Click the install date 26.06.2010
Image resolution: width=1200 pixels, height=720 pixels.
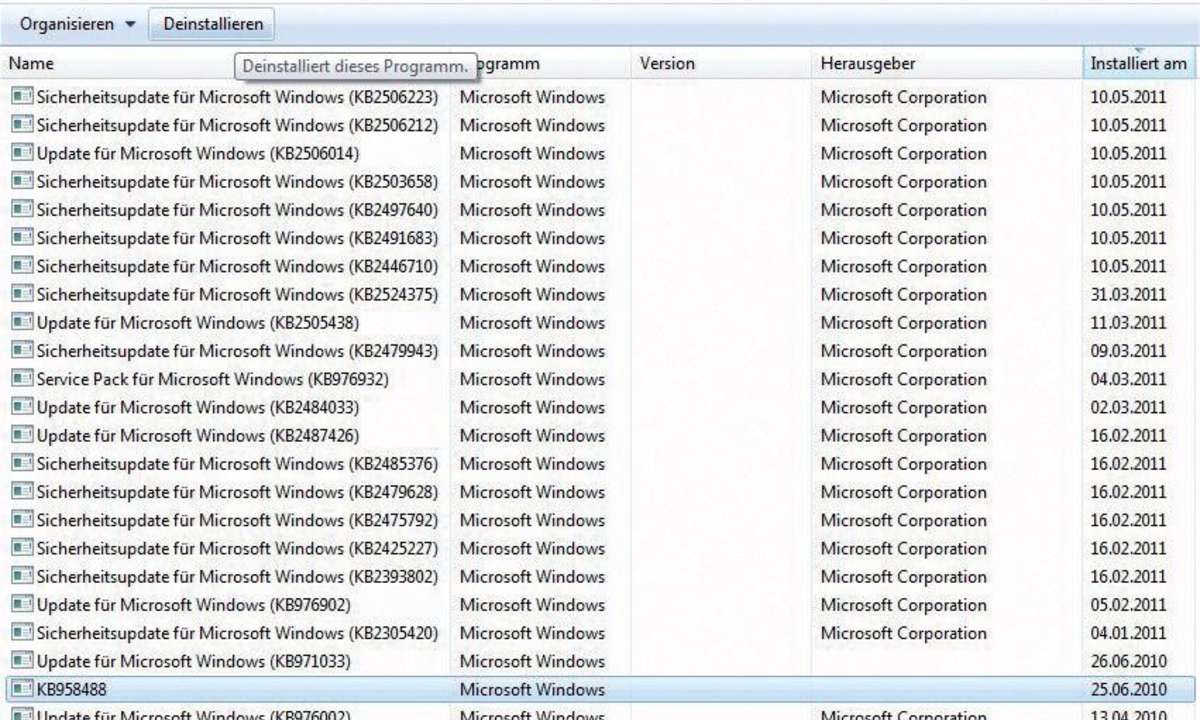(1128, 661)
